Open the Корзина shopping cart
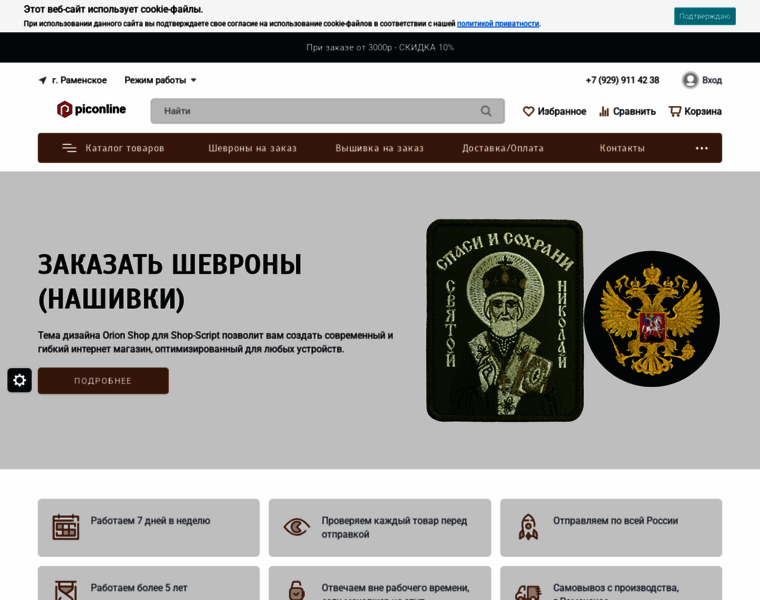Image resolution: width=760 pixels, height=600 pixels. click(x=675, y=111)
